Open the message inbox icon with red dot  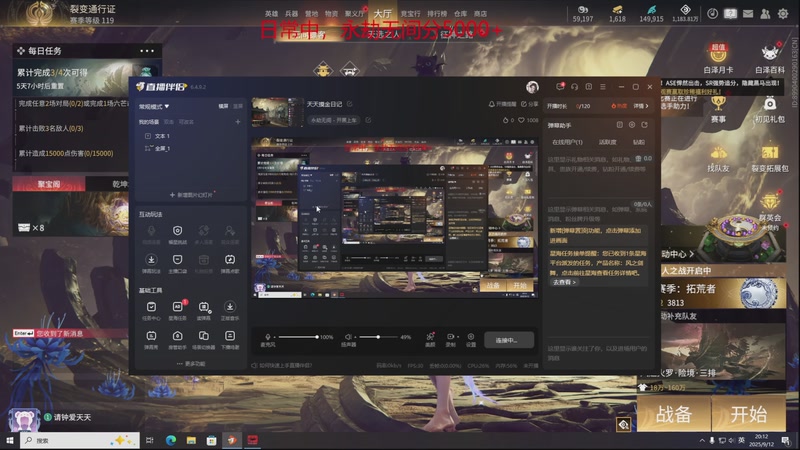(x=560, y=87)
